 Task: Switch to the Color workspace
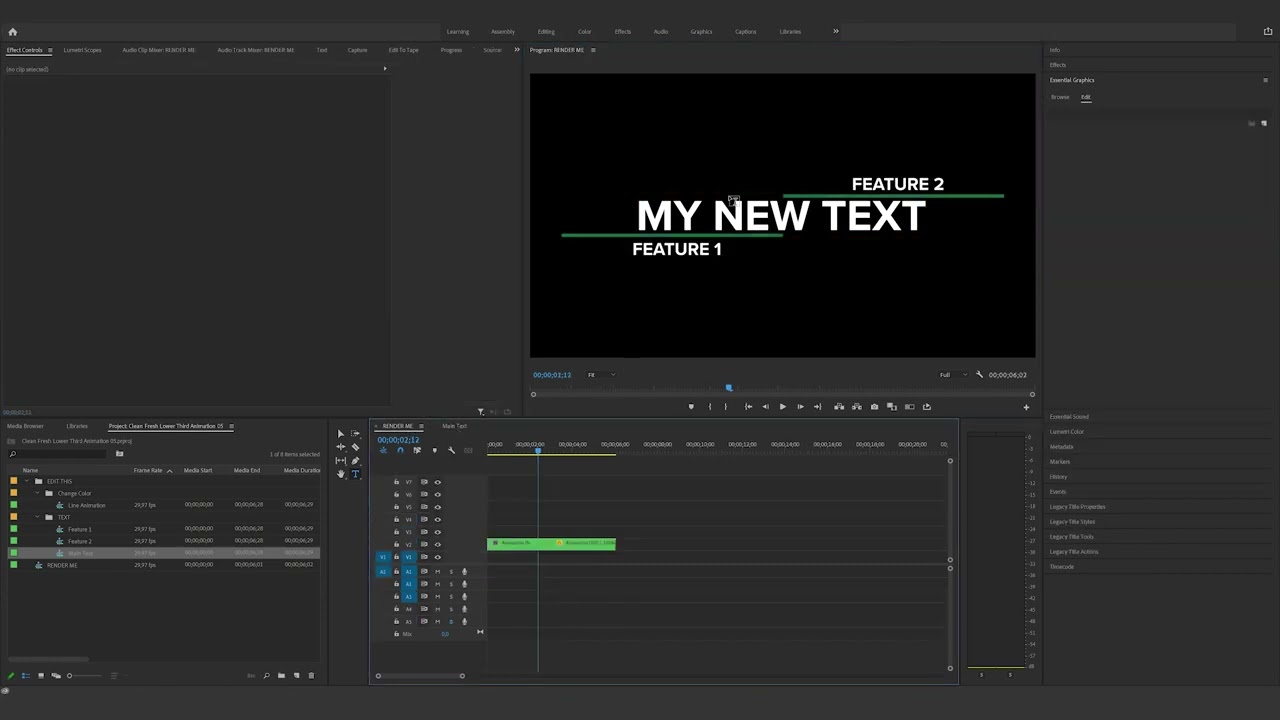(x=584, y=32)
